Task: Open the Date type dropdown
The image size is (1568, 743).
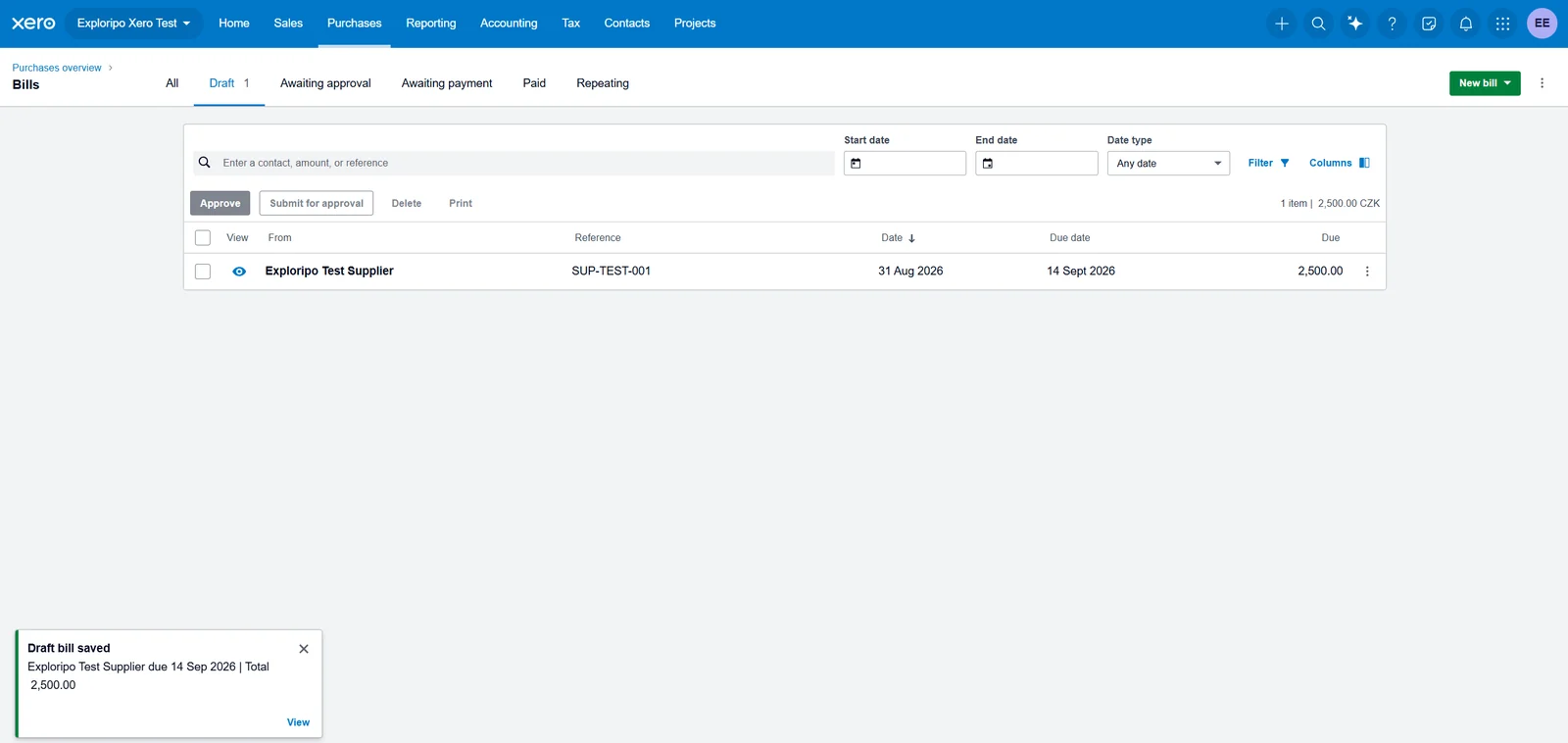Action: tap(1168, 164)
